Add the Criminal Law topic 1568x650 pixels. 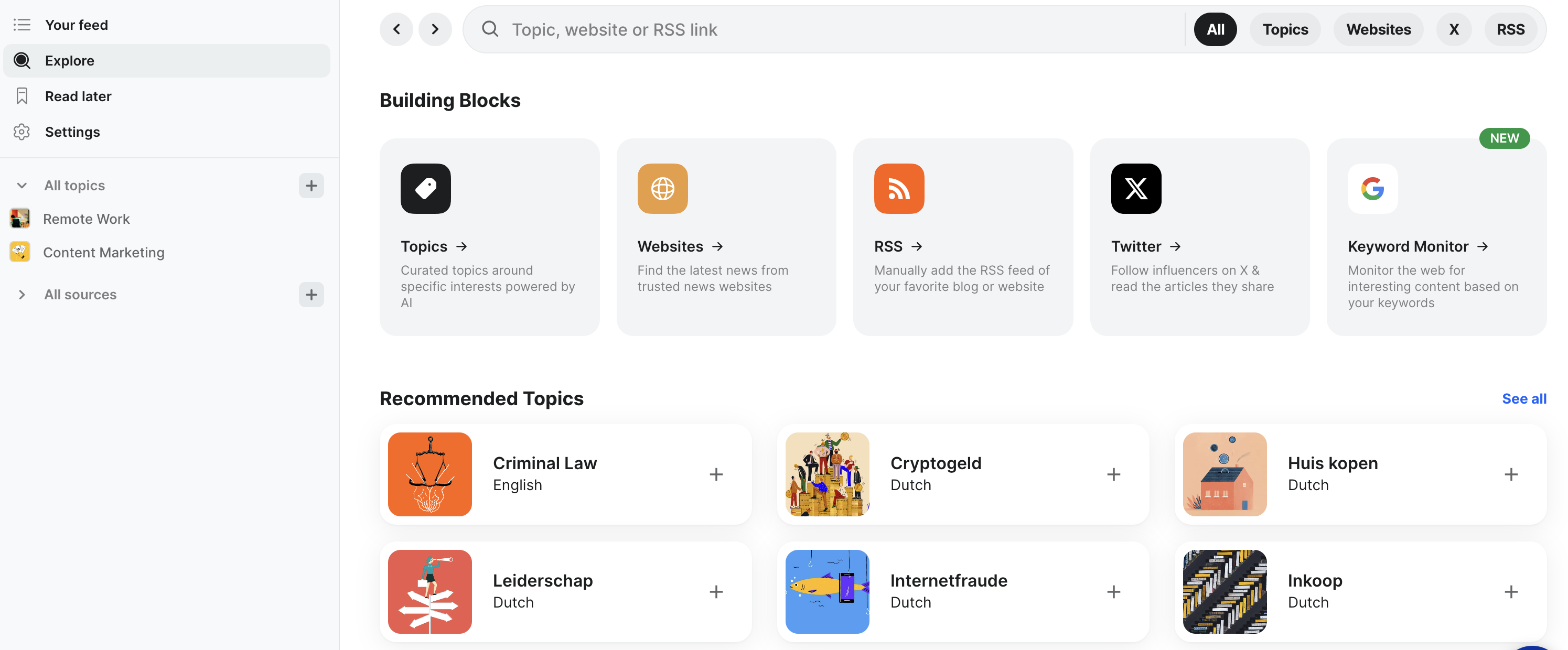[x=716, y=474]
